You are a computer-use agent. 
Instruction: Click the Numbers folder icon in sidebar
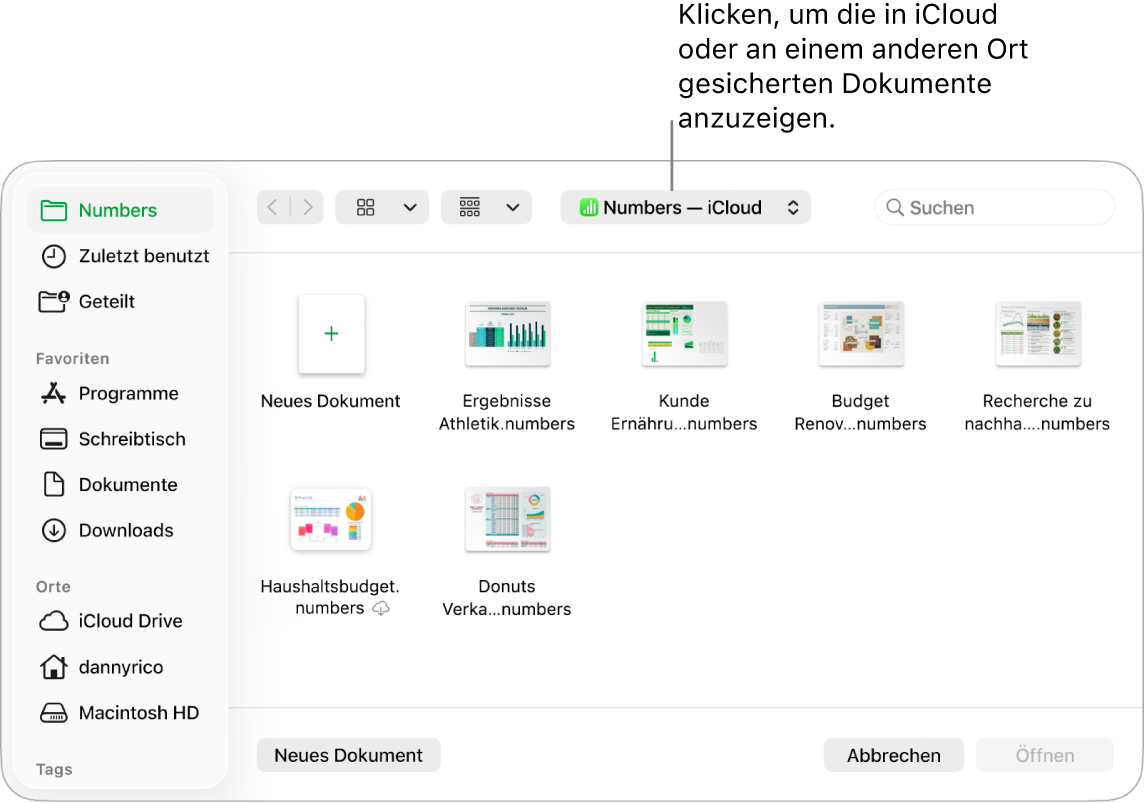pyautogui.click(x=54, y=211)
